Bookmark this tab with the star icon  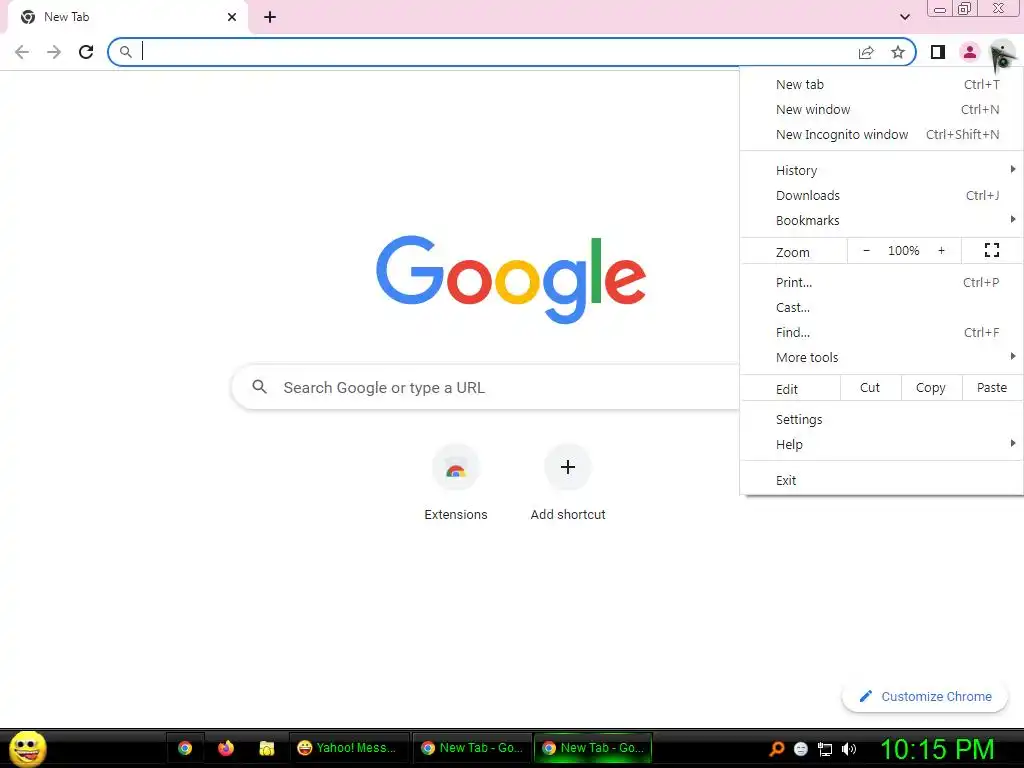tap(898, 52)
